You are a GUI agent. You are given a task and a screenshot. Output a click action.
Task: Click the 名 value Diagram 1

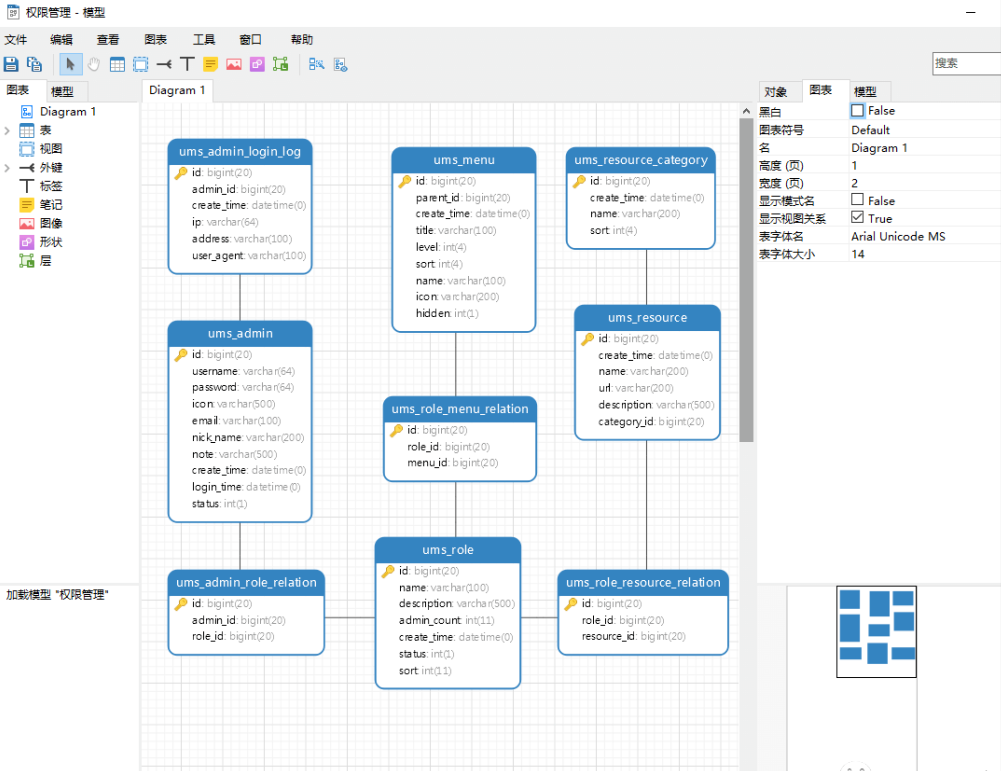(878, 147)
